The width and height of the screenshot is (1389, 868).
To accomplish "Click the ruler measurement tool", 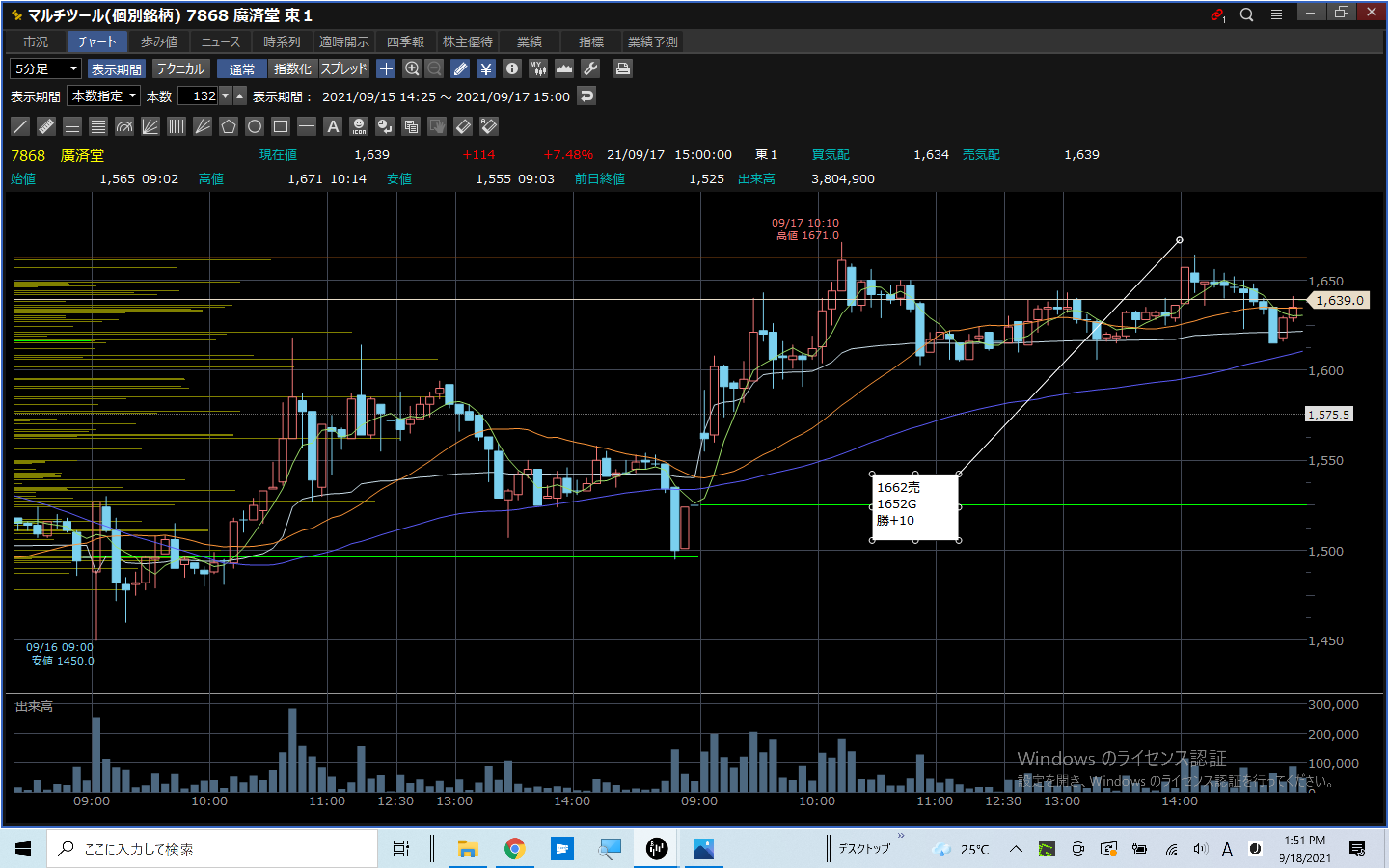I will [x=46, y=126].
